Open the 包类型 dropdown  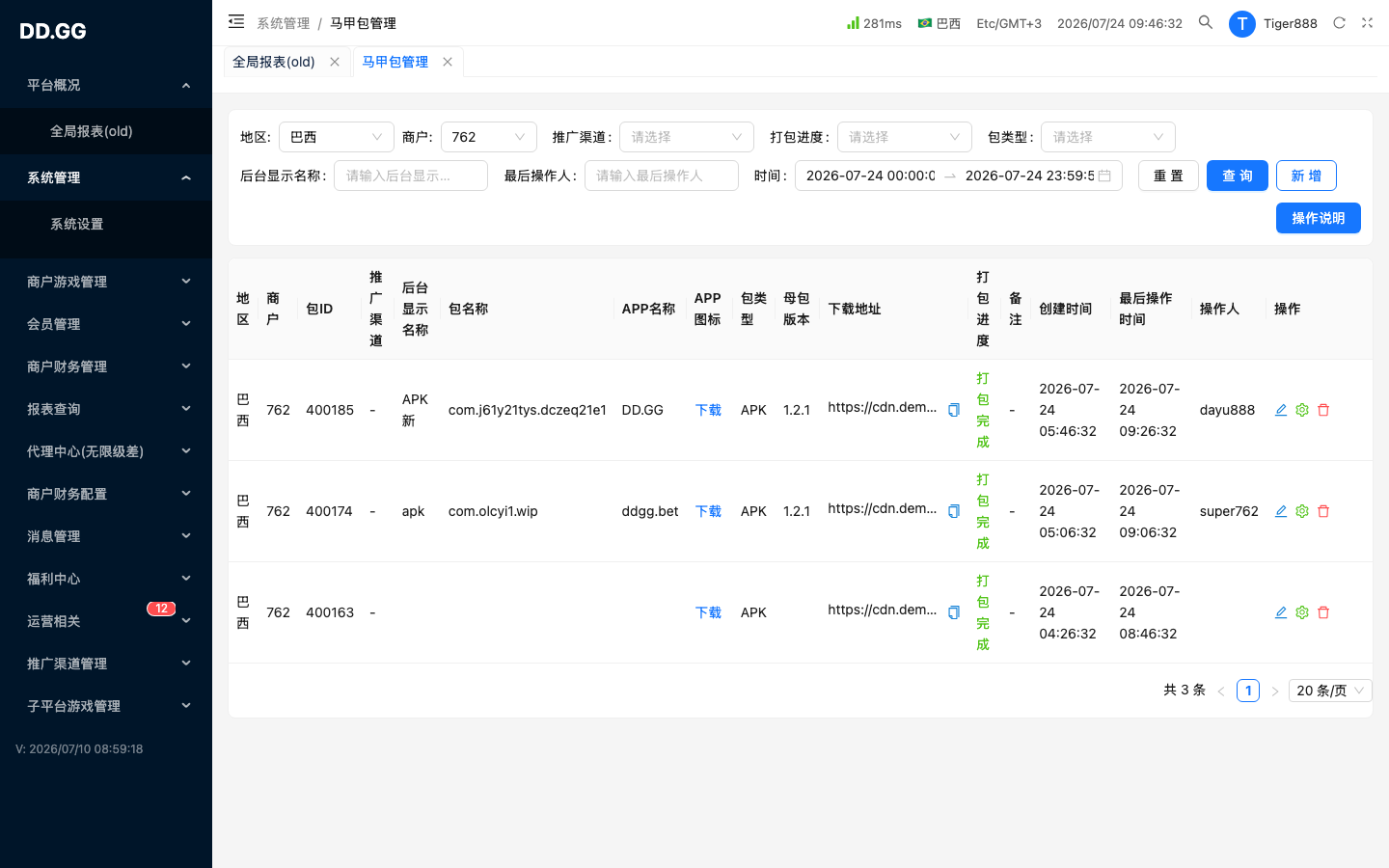pyautogui.click(x=1108, y=137)
